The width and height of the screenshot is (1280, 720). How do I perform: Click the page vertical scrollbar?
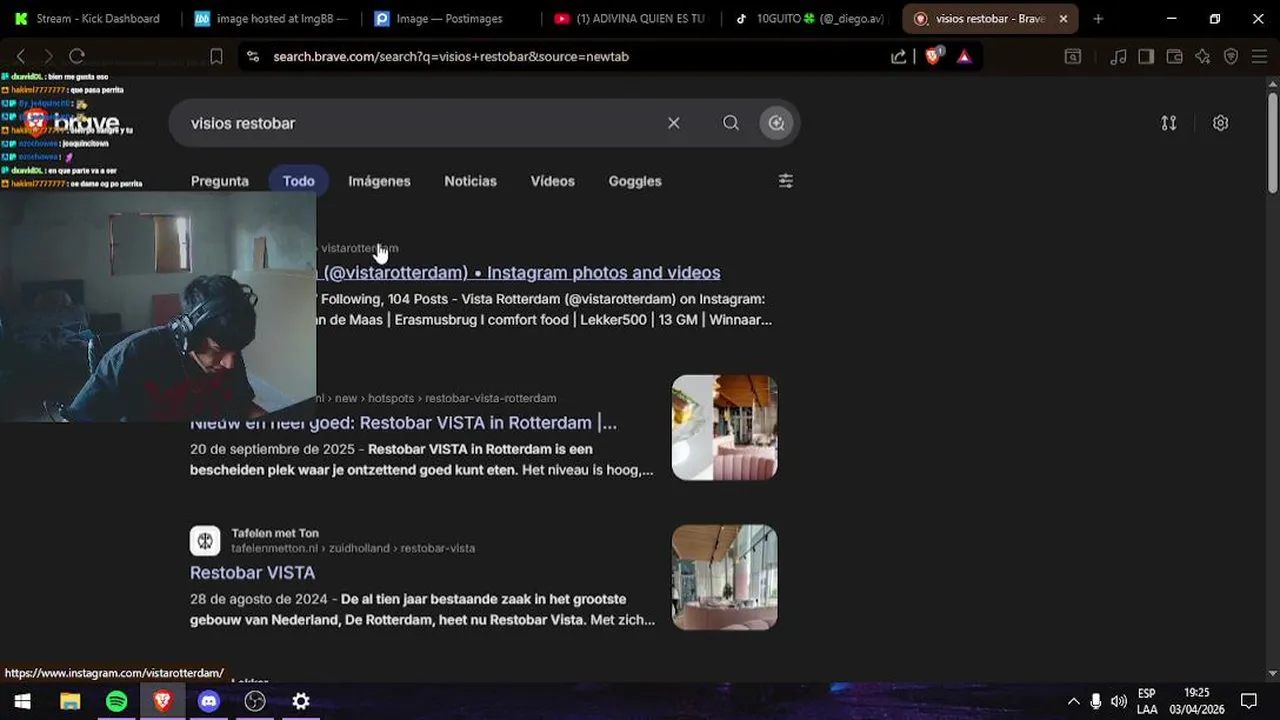pyautogui.click(x=1272, y=143)
